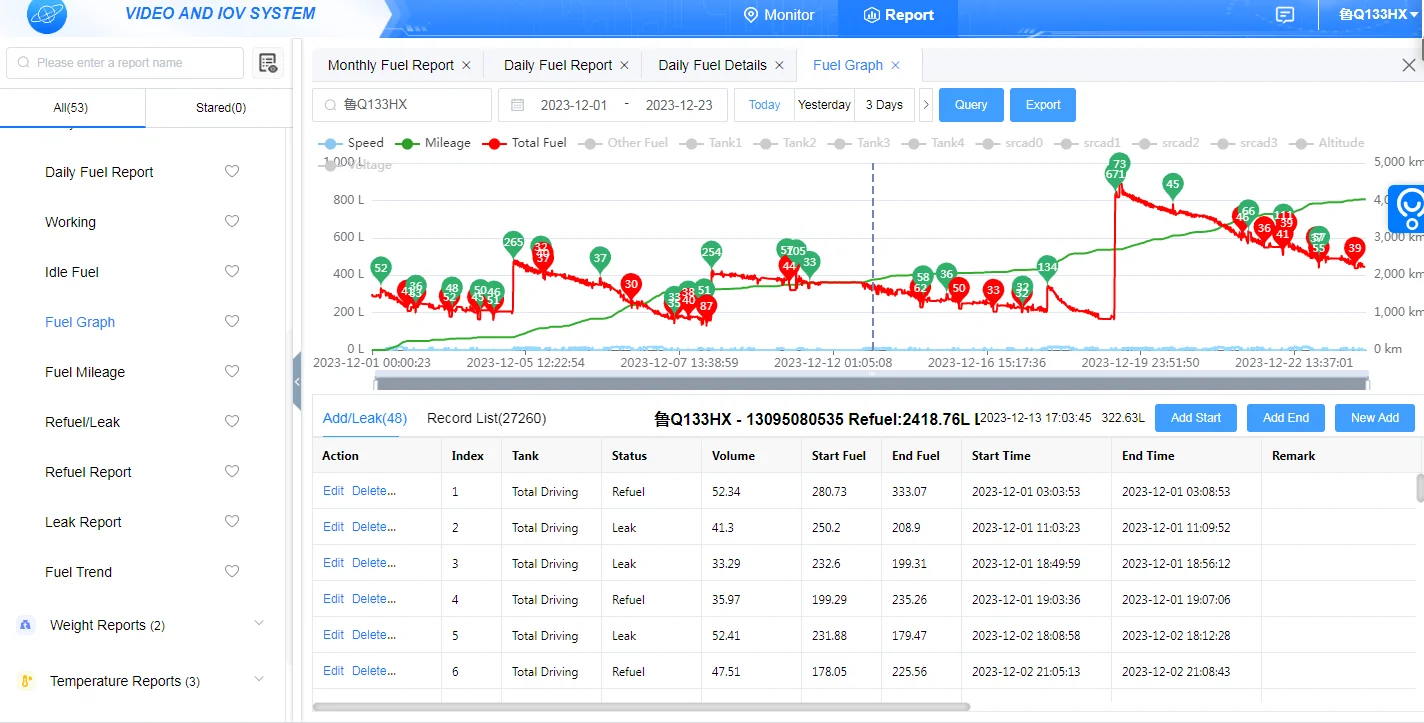
Task: Click the Add Start button
Action: point(1196,418)
